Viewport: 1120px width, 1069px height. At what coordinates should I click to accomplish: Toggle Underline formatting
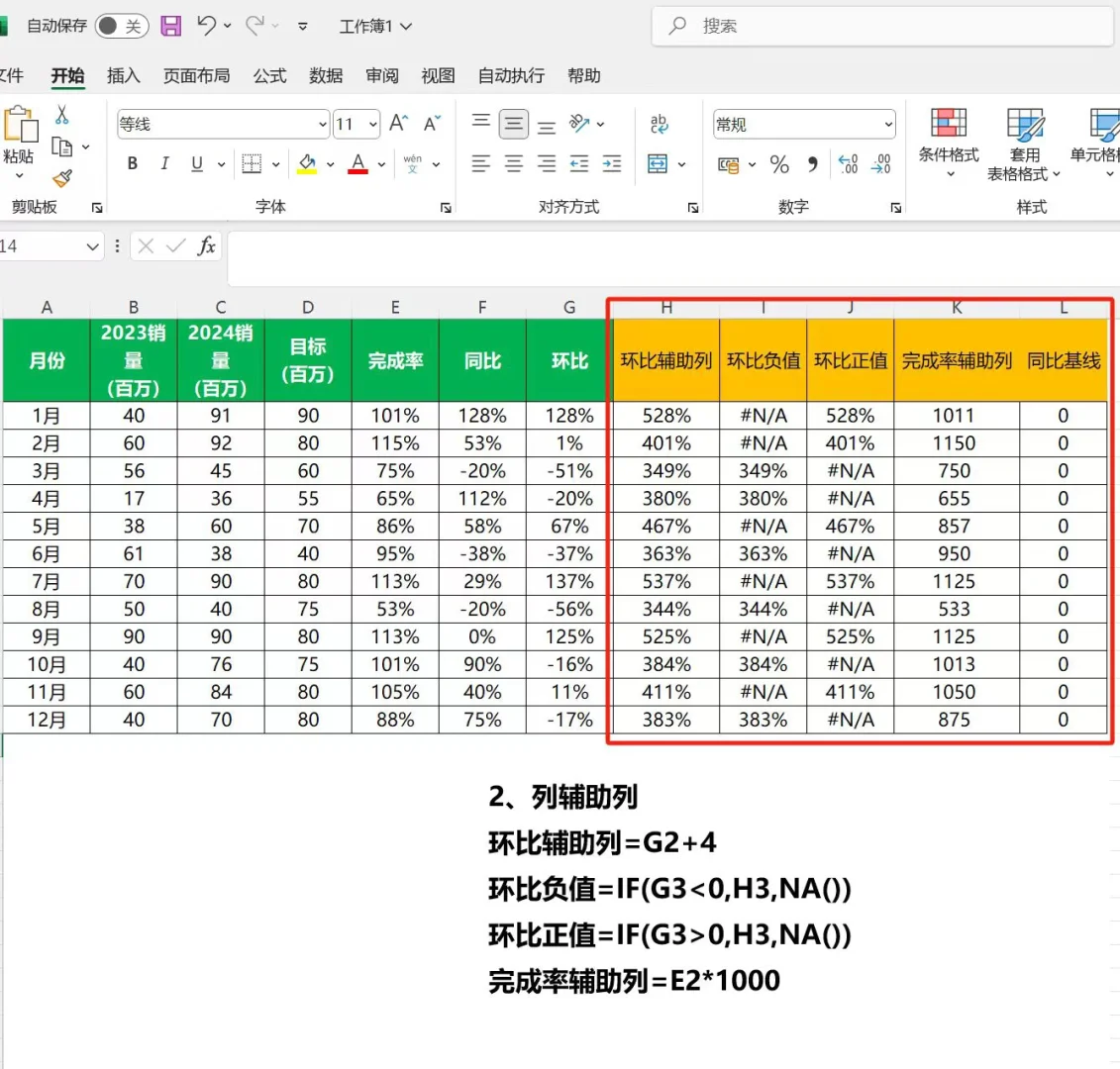[197, 163]
